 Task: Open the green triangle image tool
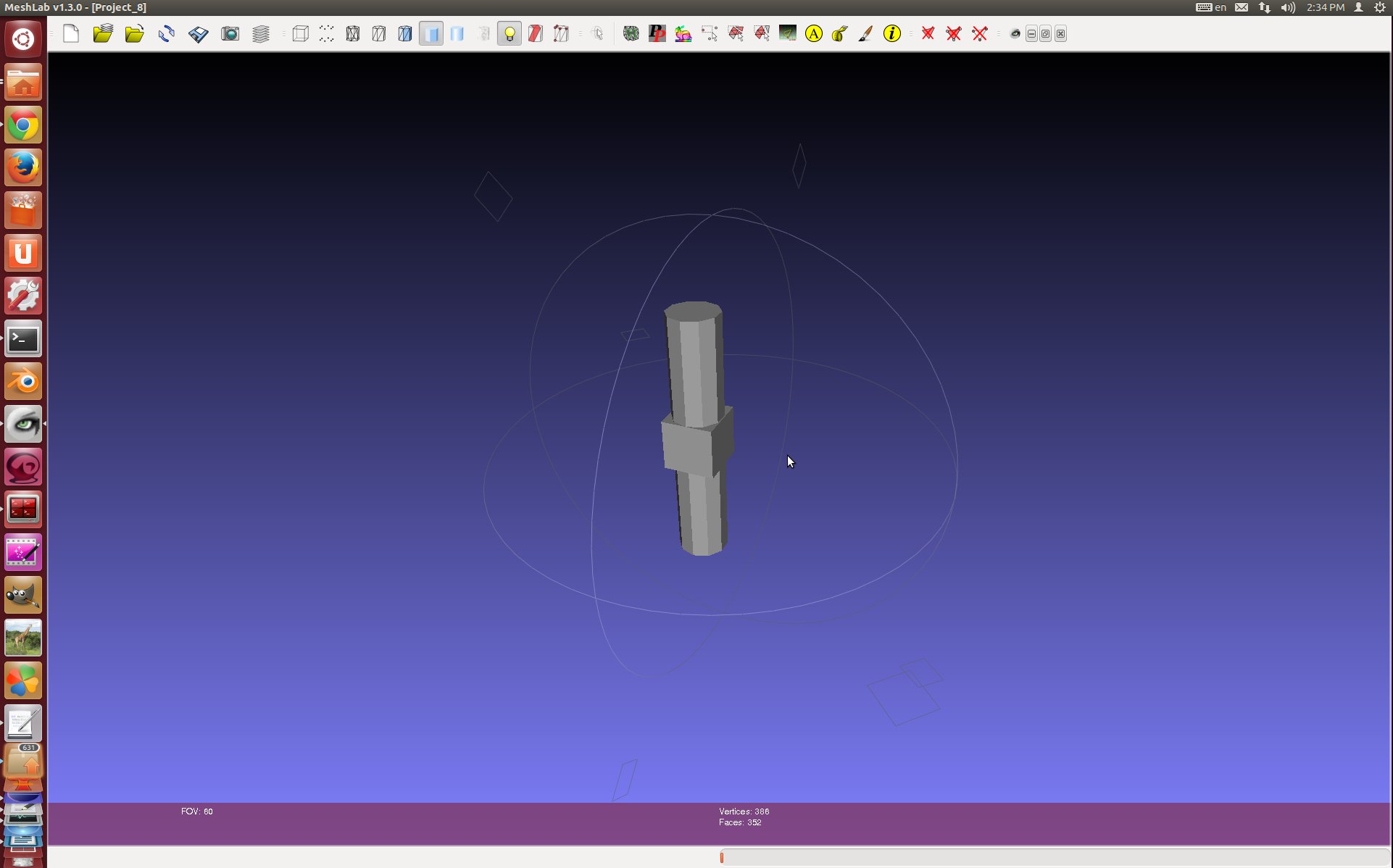click(x=788, y=33)
